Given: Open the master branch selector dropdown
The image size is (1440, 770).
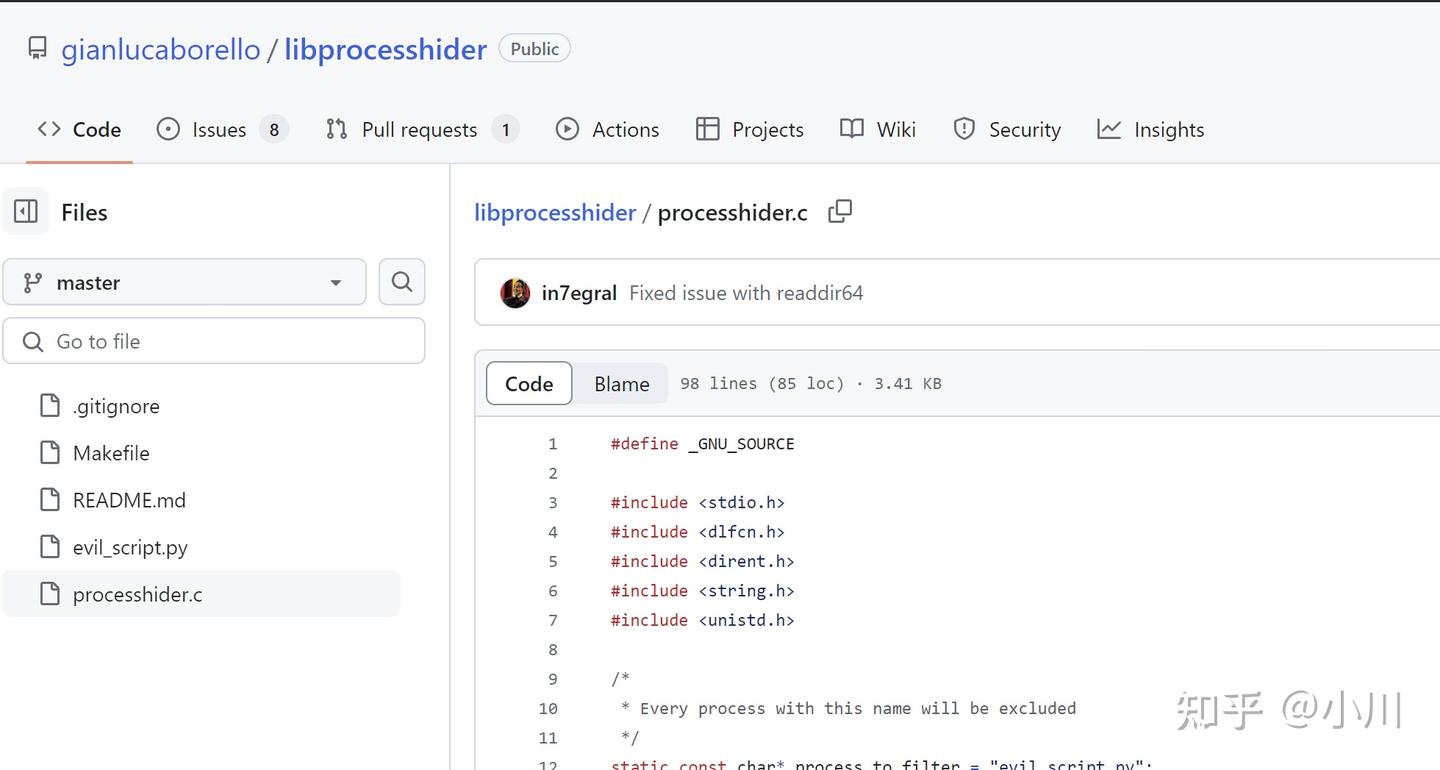Looking at the screenshot, I should (185, 282).
